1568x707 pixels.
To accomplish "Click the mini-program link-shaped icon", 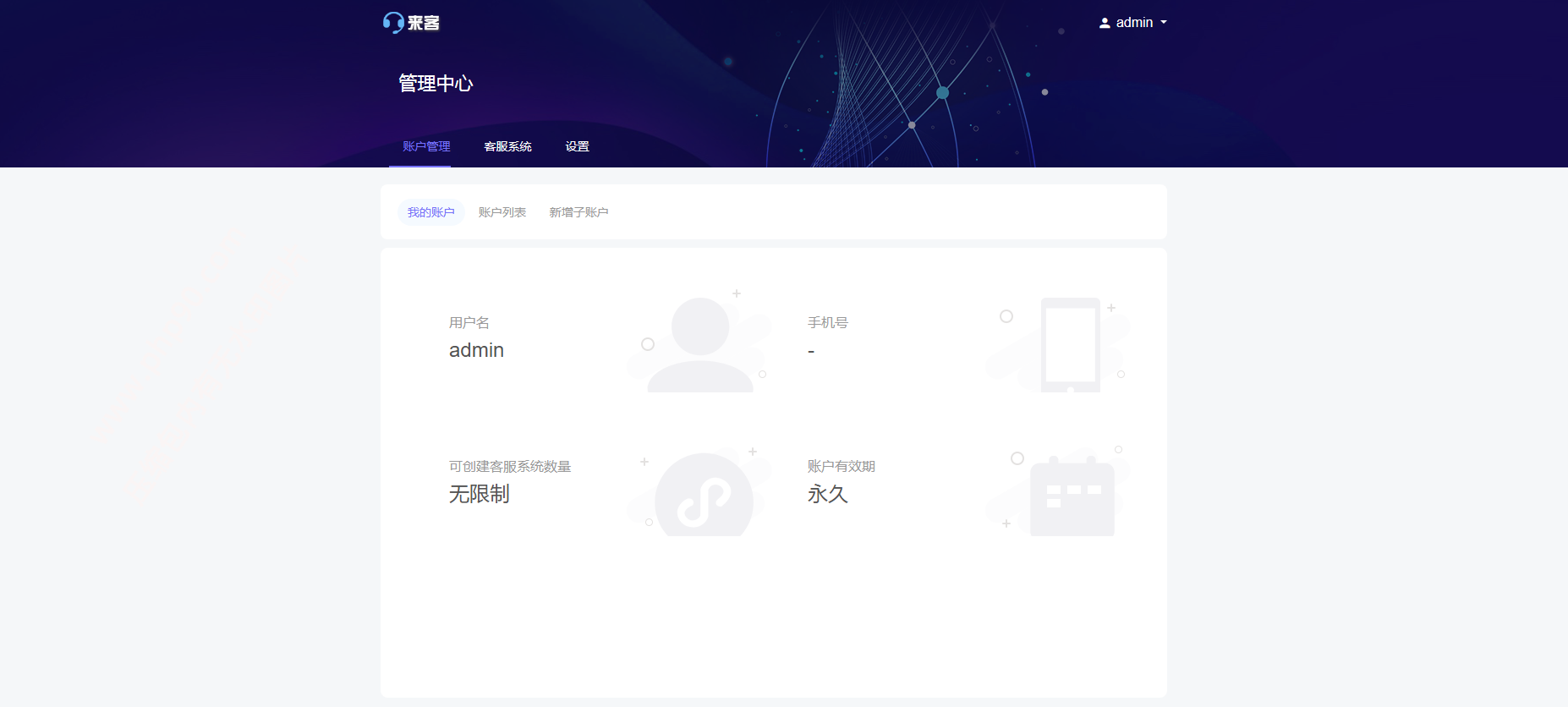I will (704, 499).
